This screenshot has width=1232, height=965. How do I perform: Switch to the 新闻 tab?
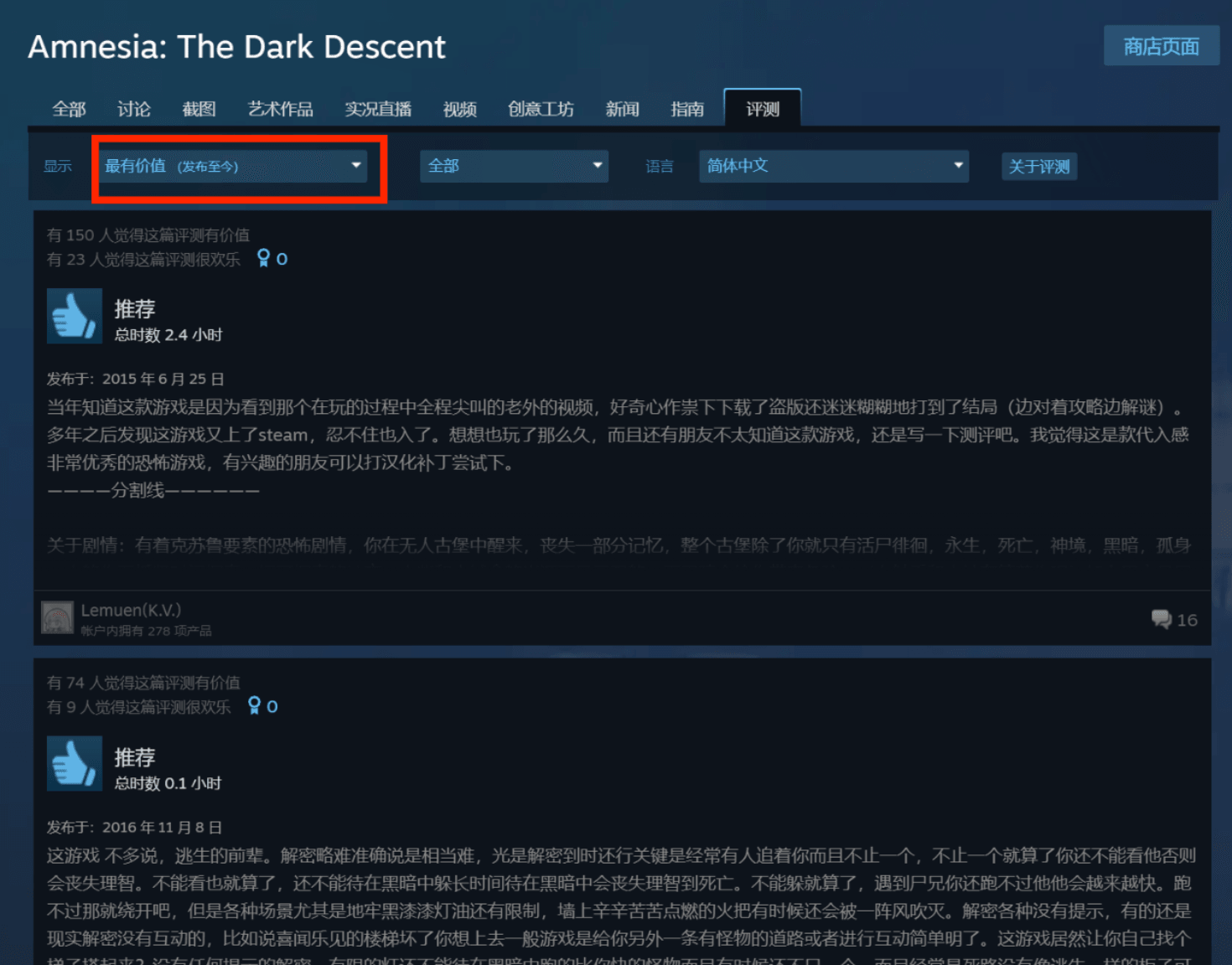tap(623, 109)
